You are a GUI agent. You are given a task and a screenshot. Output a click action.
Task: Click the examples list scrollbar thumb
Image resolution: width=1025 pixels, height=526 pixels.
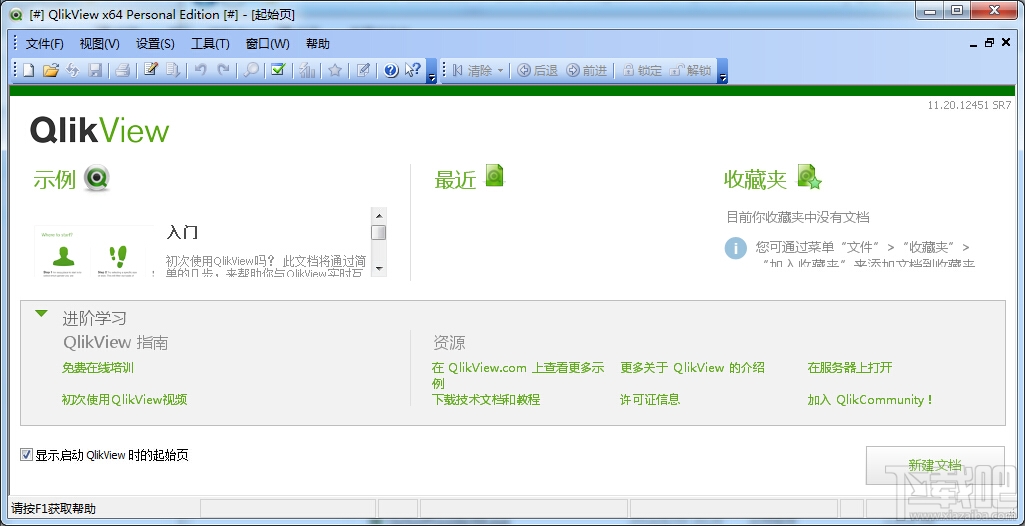[x=378, y=233]
